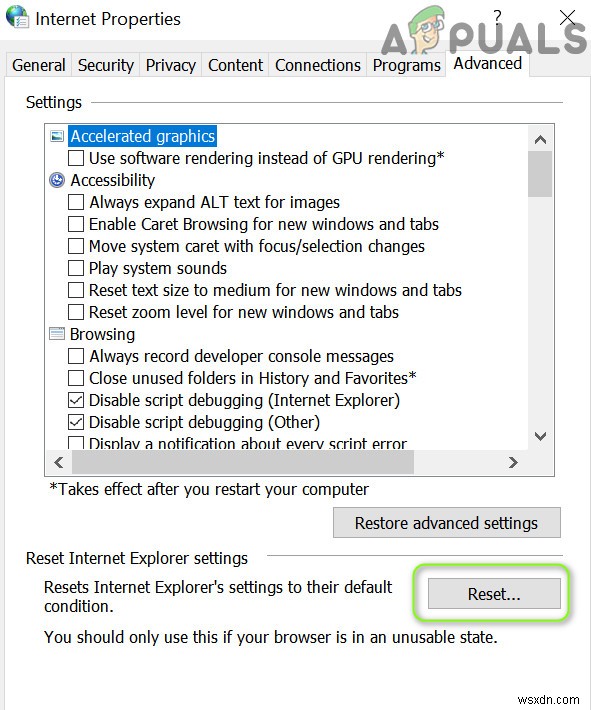
Task: Click settings list scroll up arrow
Action: (540, 139)
